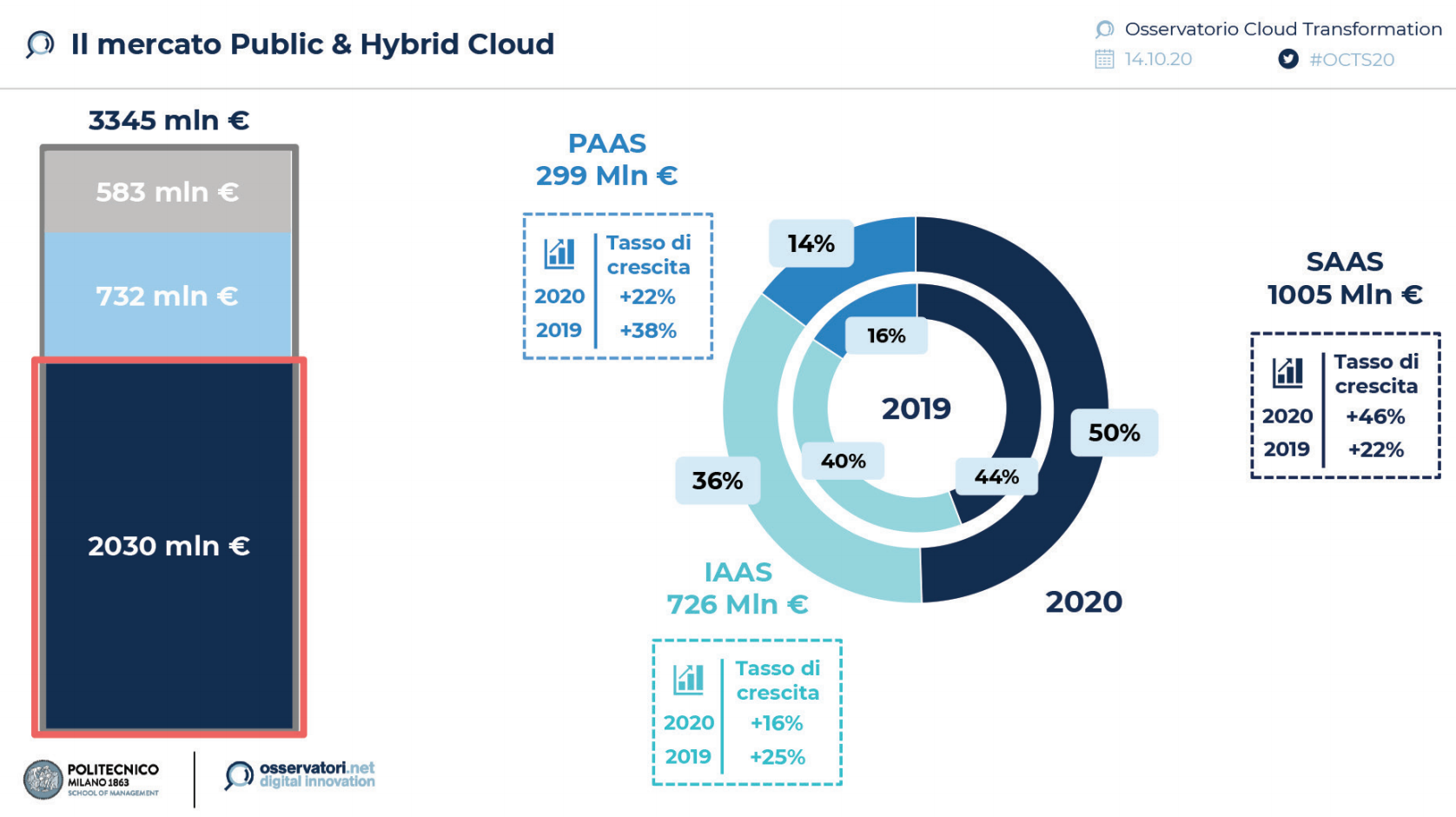Click the +25% growth value in the IAAS box
The height and width of the screenshot is (817, 1456).
[x=778, y=757]
